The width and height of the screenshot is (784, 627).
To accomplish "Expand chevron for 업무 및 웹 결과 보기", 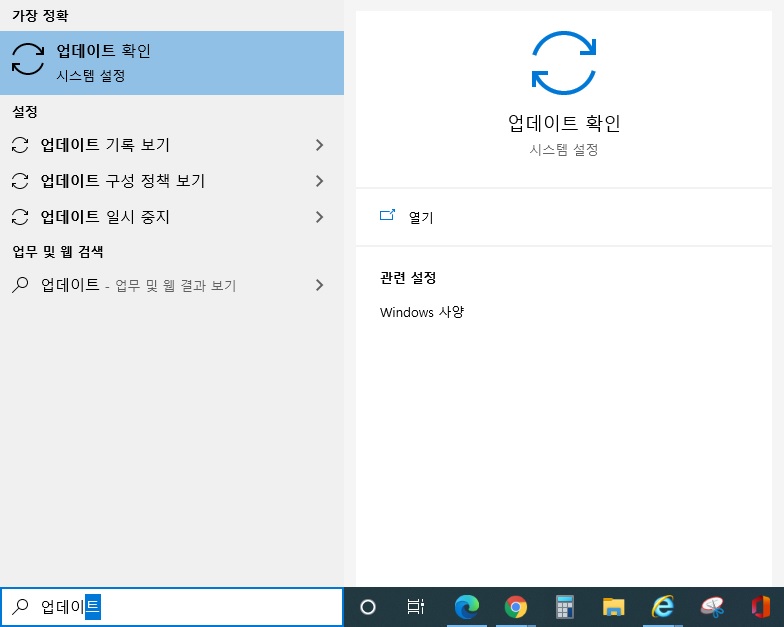I will (320, 285).
